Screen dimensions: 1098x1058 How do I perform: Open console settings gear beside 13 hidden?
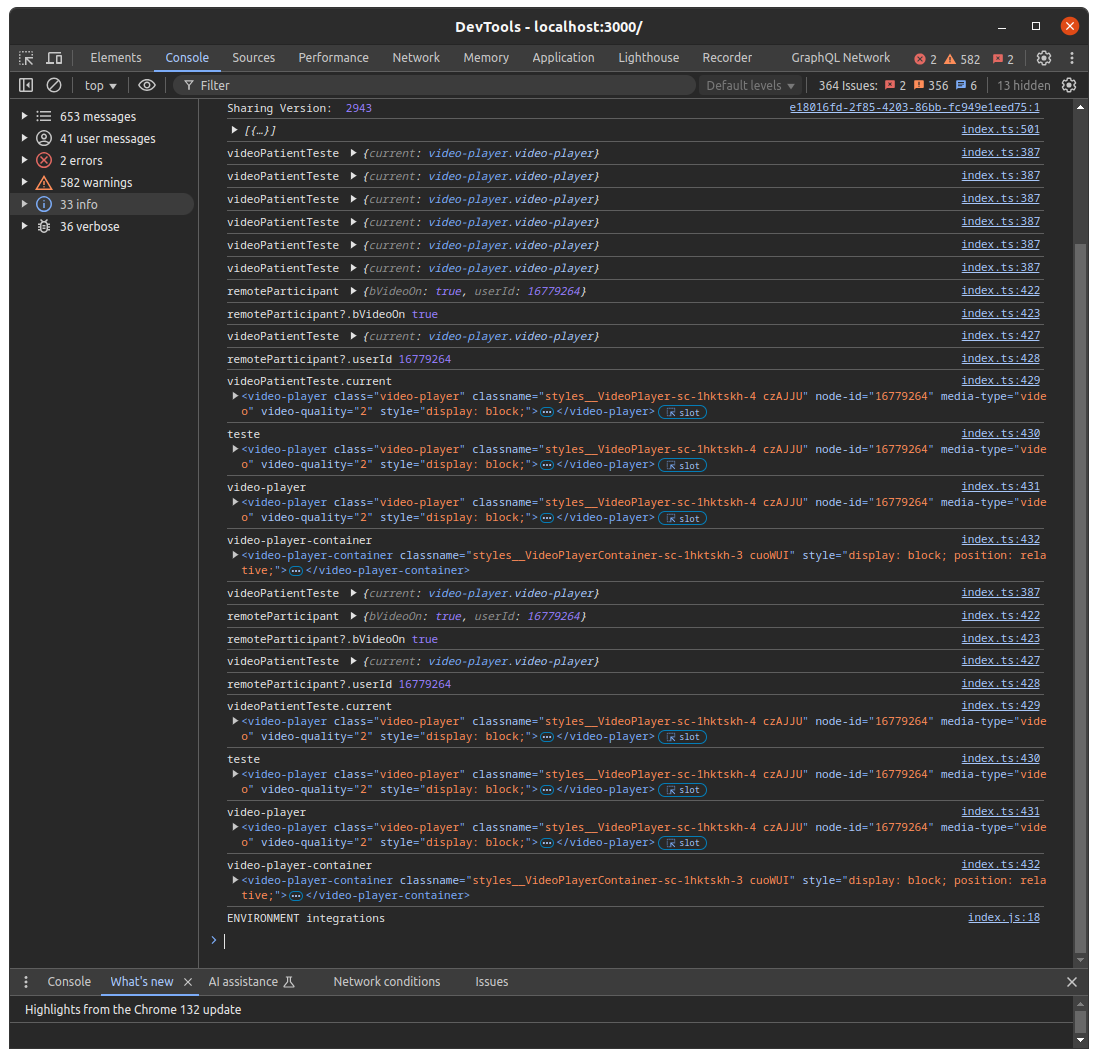pyautogui.click(x=1069, y=86)
